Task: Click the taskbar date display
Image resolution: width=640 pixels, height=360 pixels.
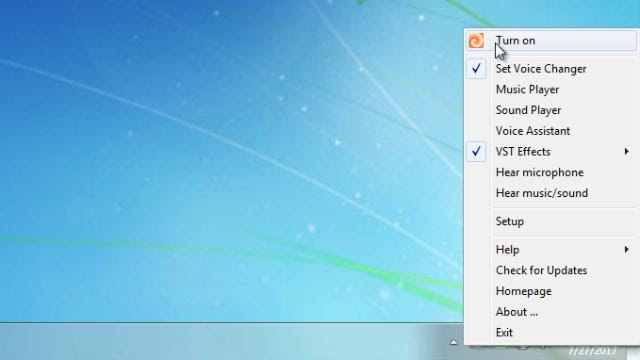Action: click(592, 351)
